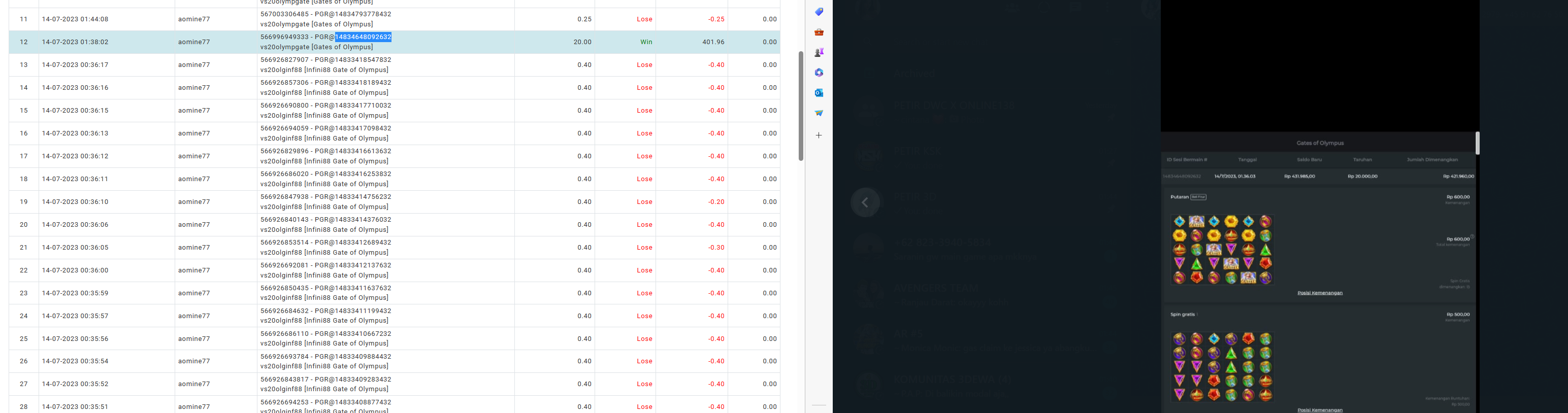Click row number 17 cell
This screenshot has width=1568, height=413.
click(24, 156)
